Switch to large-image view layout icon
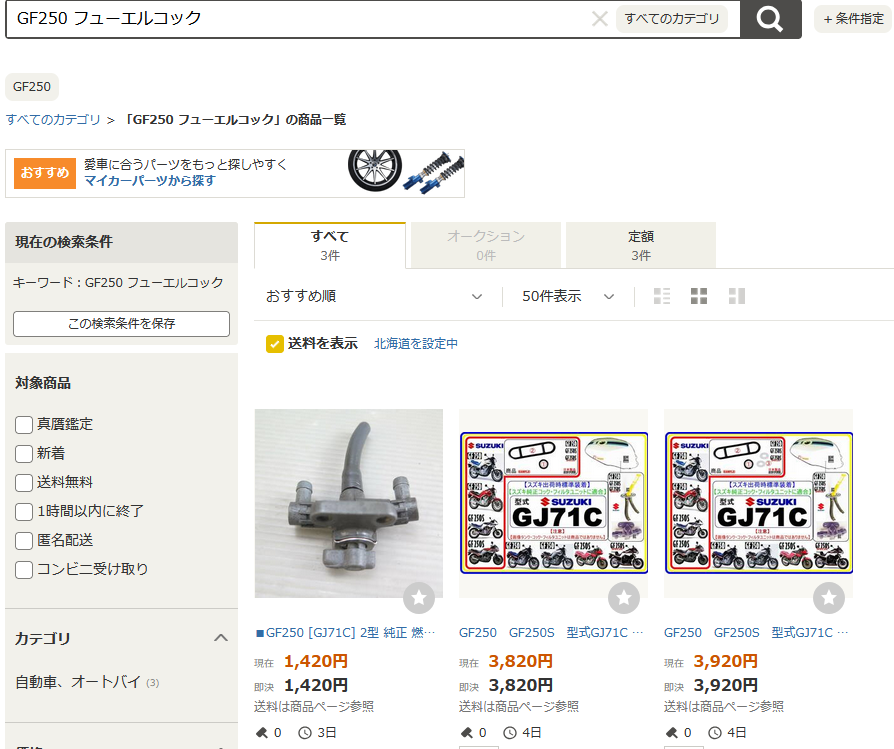894x749 pixels. click(x=737, y=296)
